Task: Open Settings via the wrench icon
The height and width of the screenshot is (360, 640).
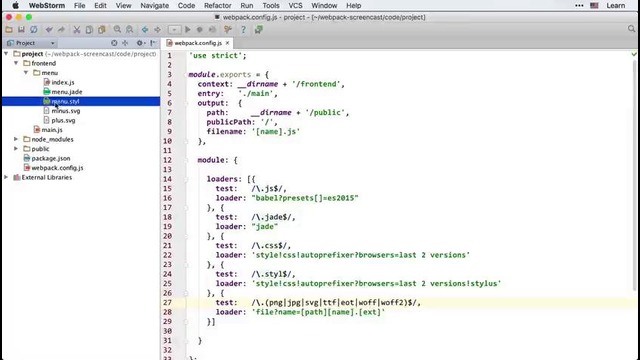Action: [228, 30]
